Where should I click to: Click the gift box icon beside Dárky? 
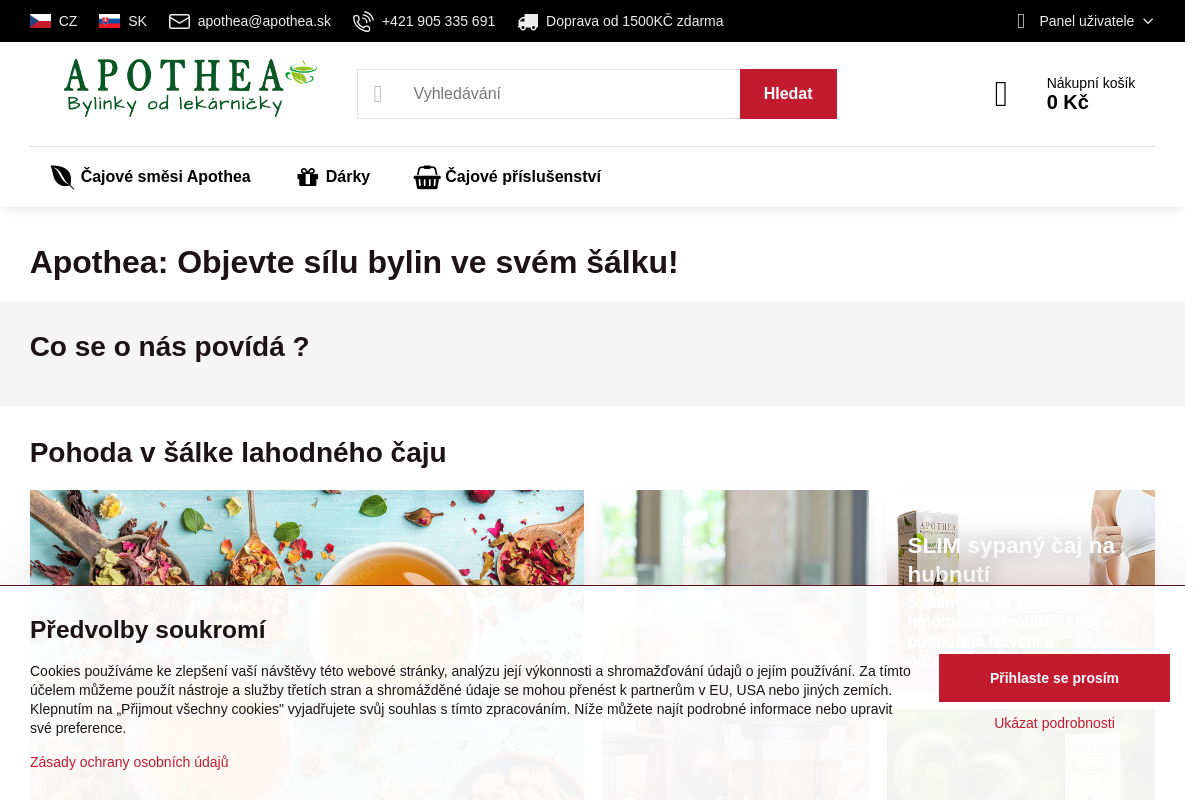tap(307, 177)
